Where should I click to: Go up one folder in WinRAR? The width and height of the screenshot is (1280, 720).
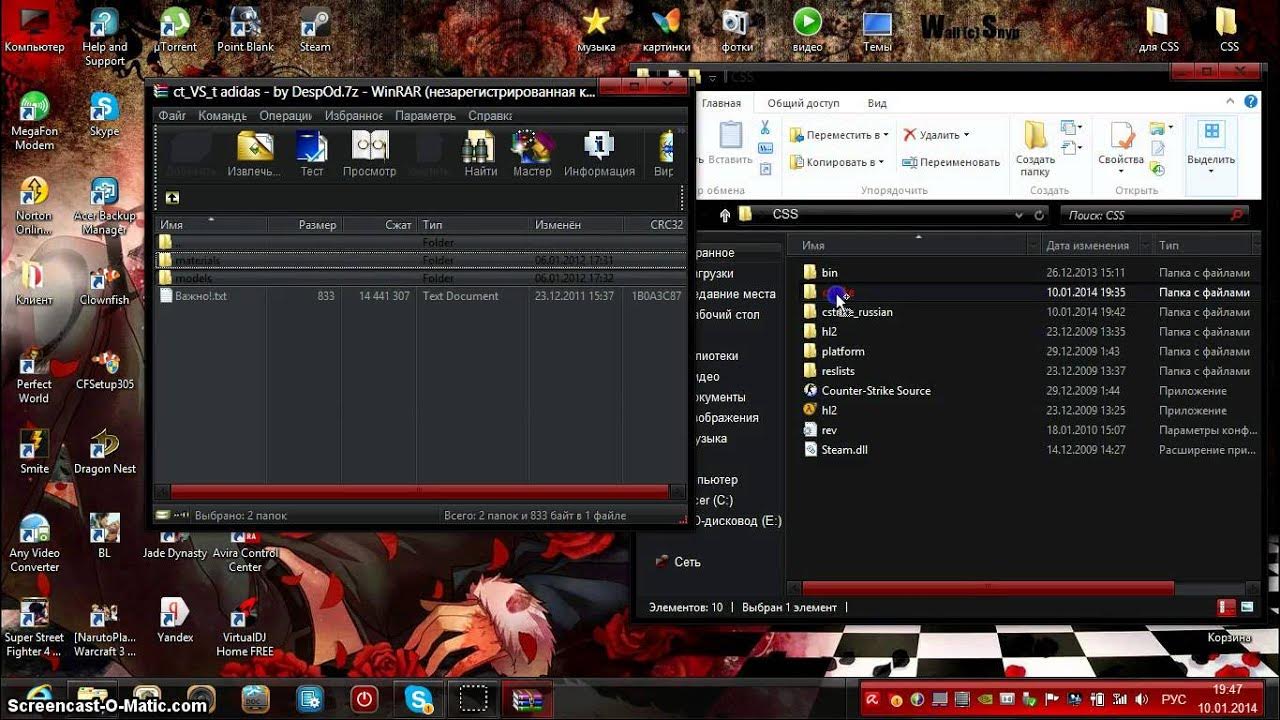(172, 198)
